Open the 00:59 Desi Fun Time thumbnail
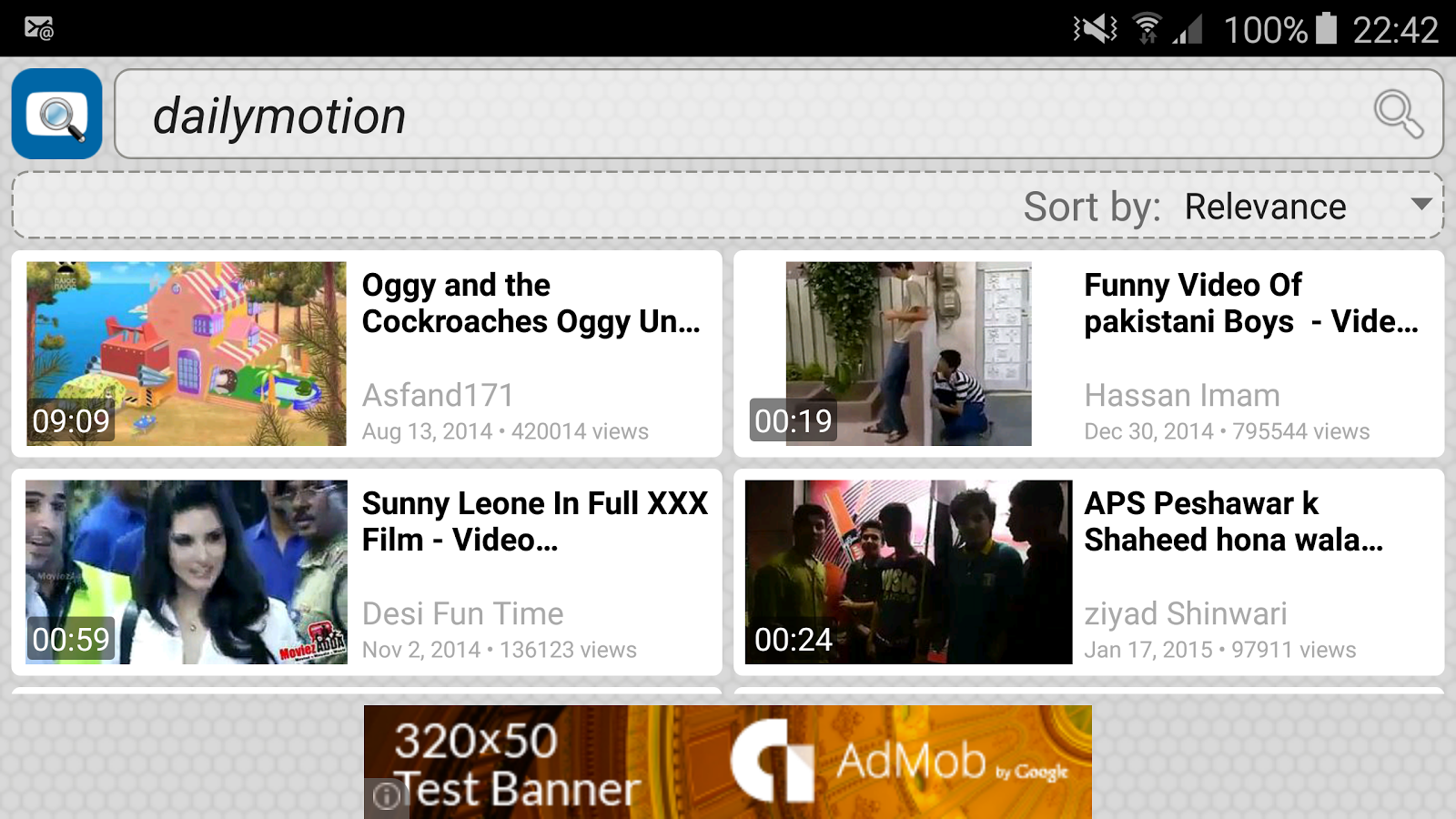This screenshot has height=819, width=1456. pos(187,572)
